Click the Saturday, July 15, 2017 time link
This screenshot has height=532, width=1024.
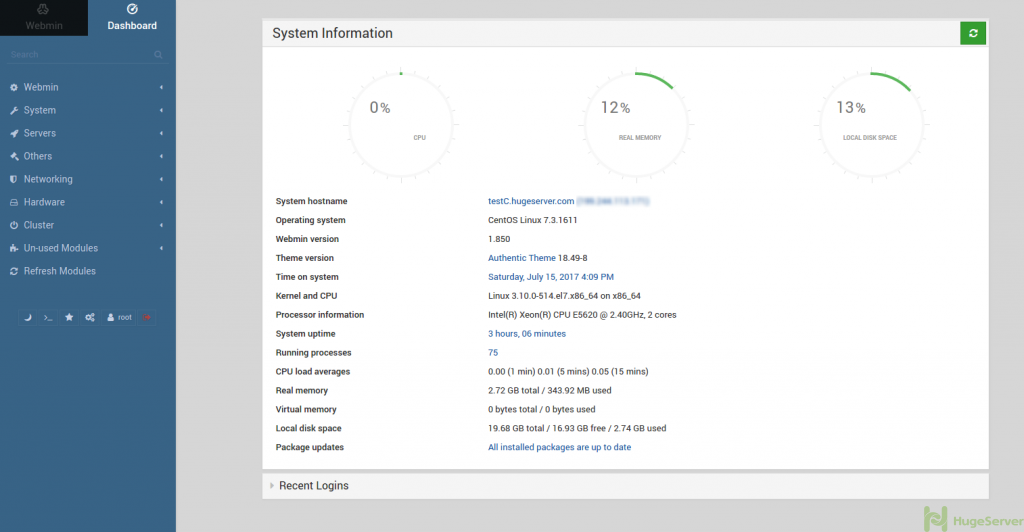[551, 277]
